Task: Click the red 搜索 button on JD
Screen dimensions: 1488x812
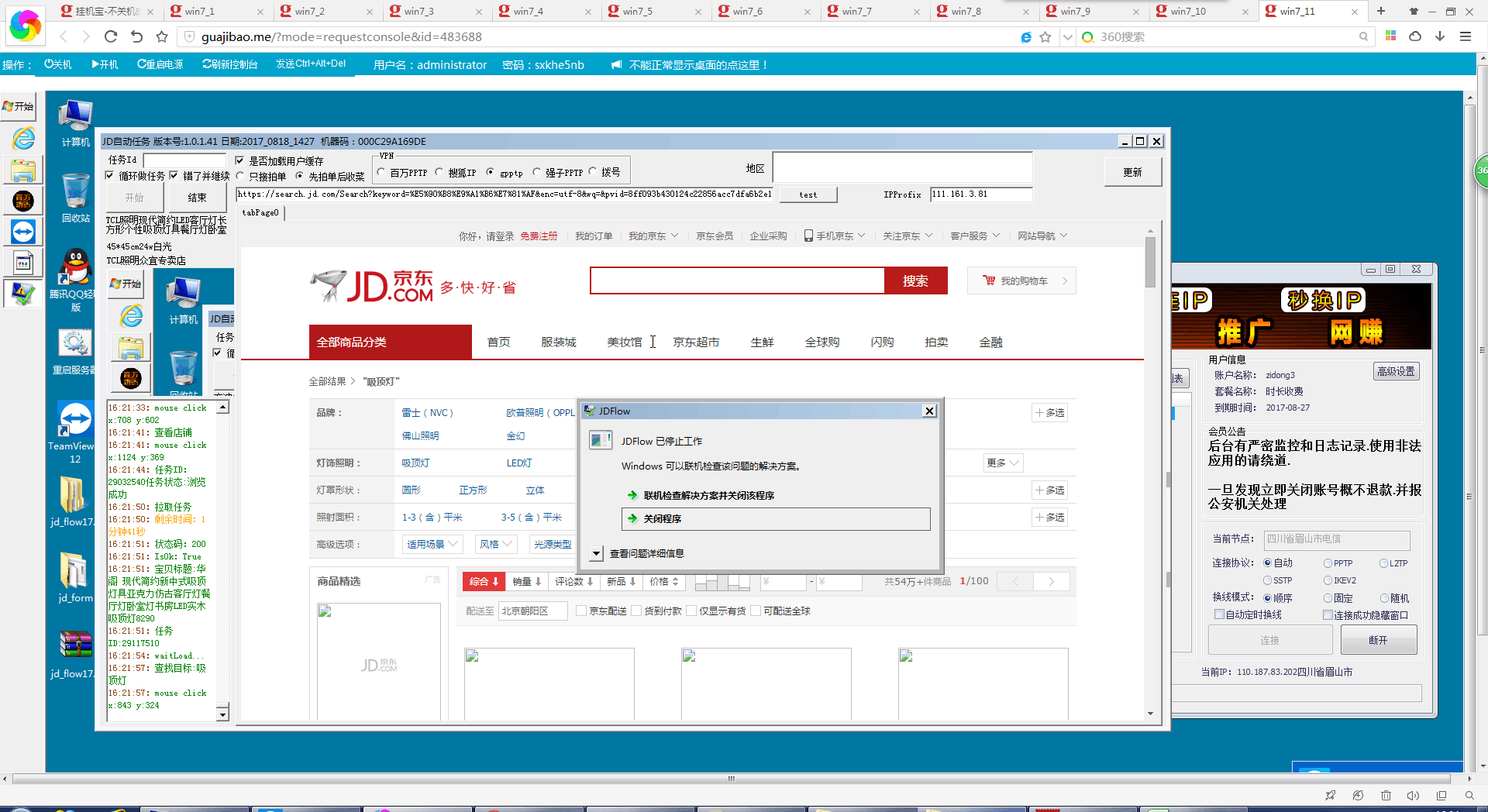Action: coord(915,280)
